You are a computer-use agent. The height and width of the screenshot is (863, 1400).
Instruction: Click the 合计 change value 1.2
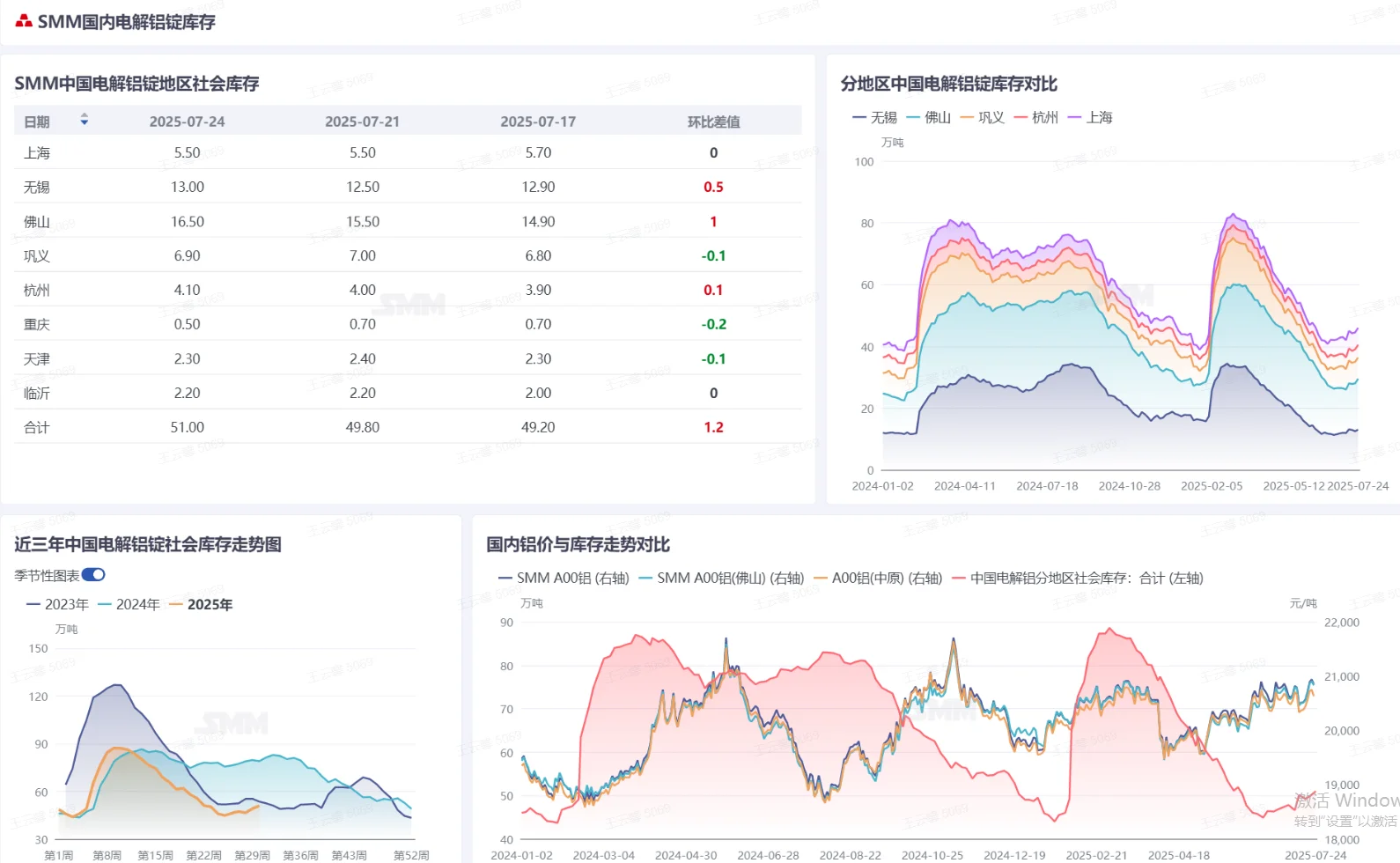(x=713, y=427)
